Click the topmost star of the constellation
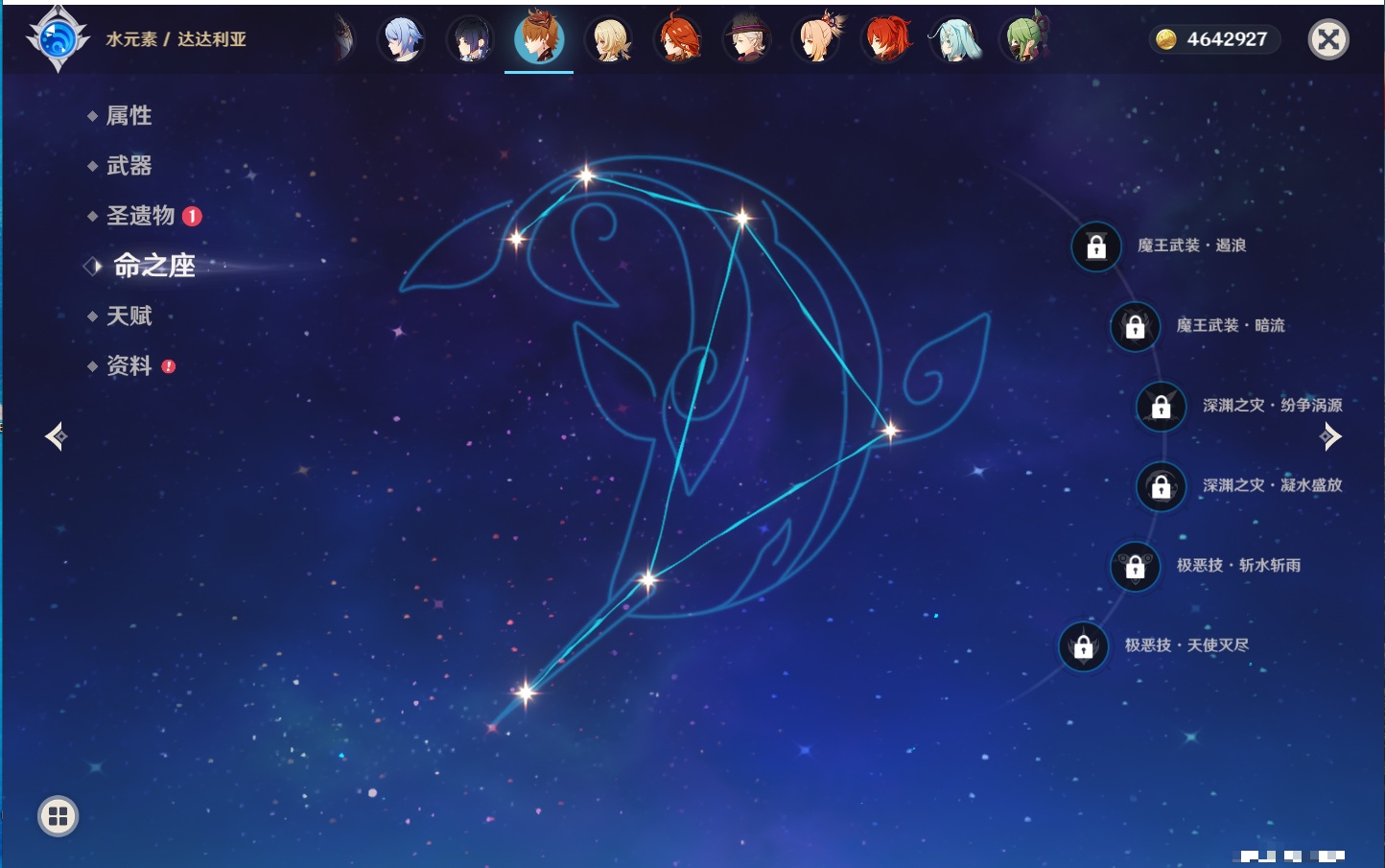Image resolution: width=1385 pixels, height=868 pixels. (x=585, y=176)
